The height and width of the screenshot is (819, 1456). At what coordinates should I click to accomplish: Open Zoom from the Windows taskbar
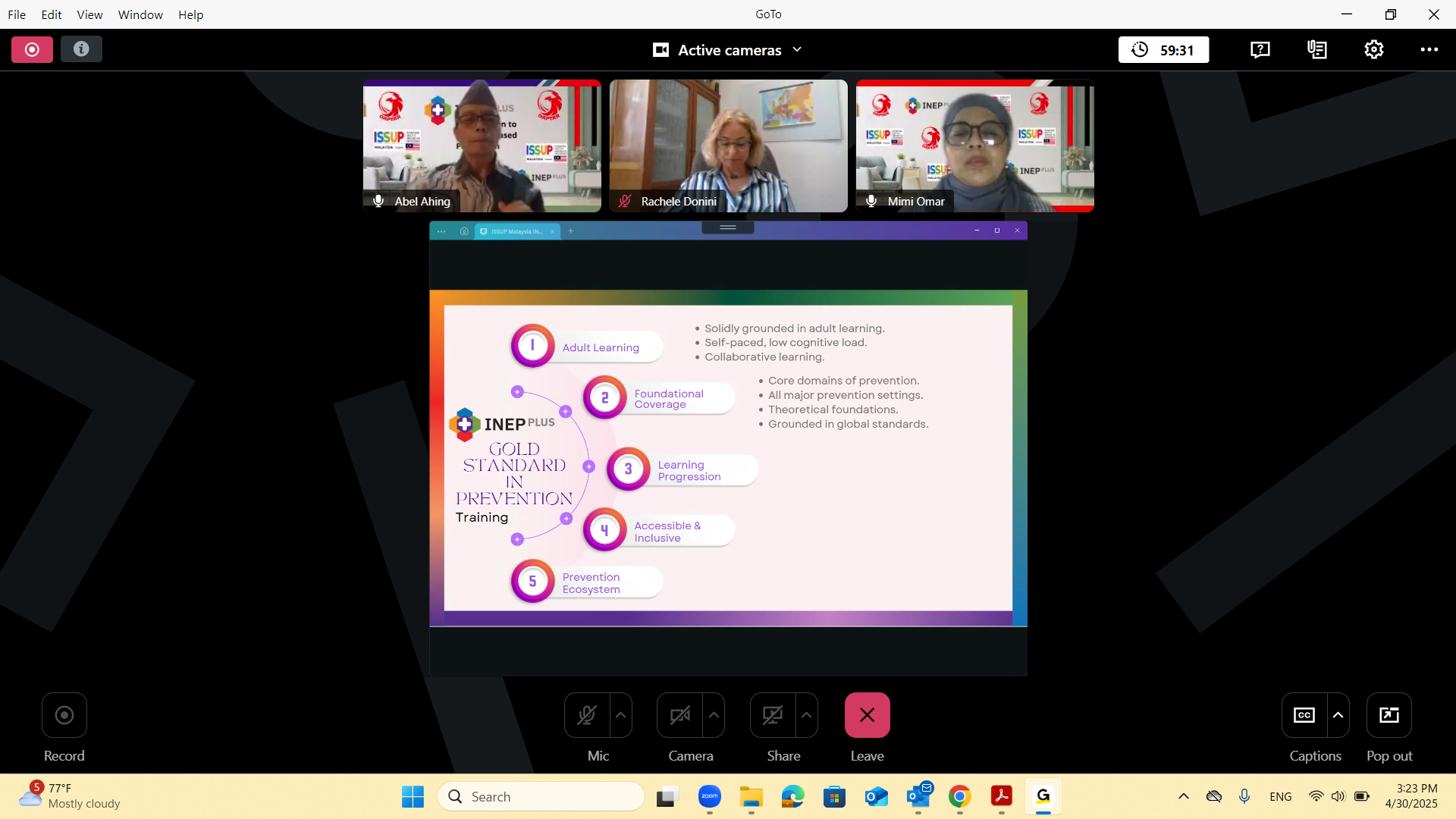(x=710, y=796)
